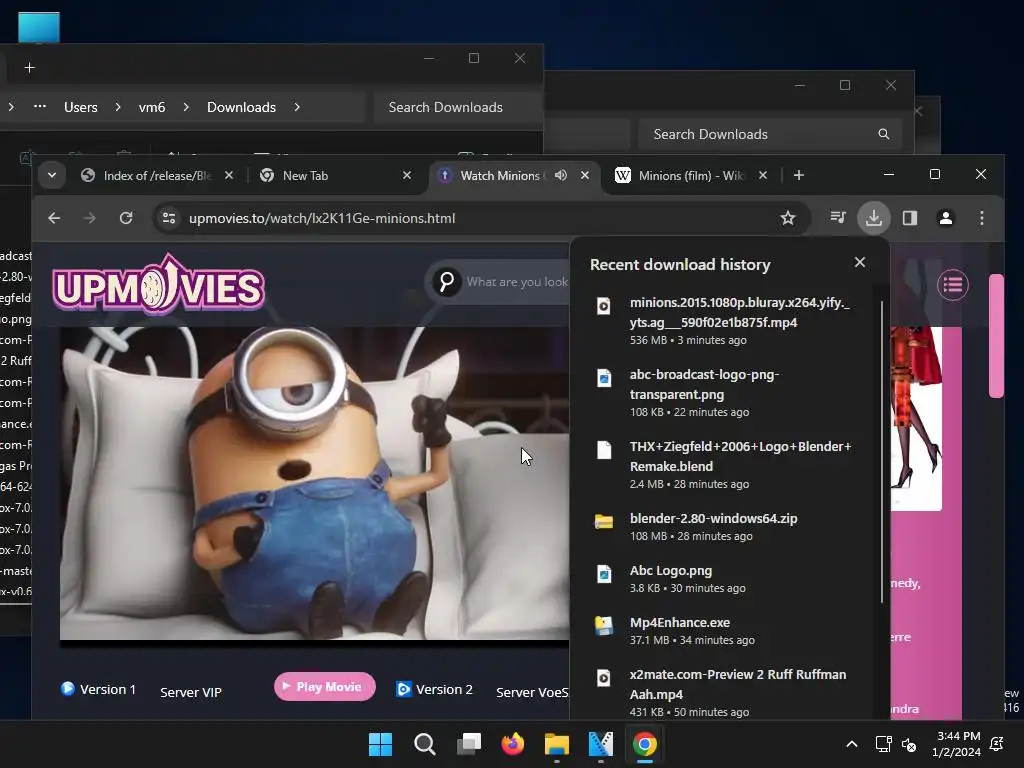Click search magnifier in rear Explorer window
The height and width of the screenshot is (768, 1024).
[x=884, y=134]
